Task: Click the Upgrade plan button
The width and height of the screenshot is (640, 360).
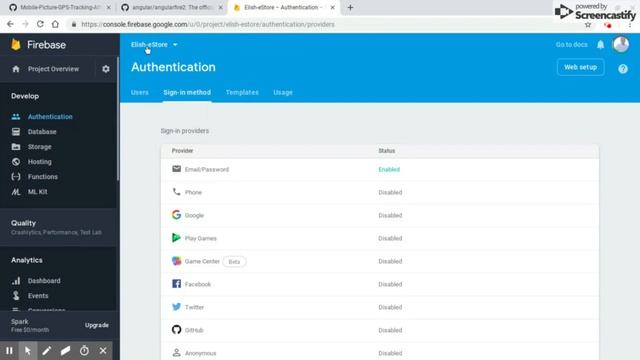Action: (x=97, y=325)
